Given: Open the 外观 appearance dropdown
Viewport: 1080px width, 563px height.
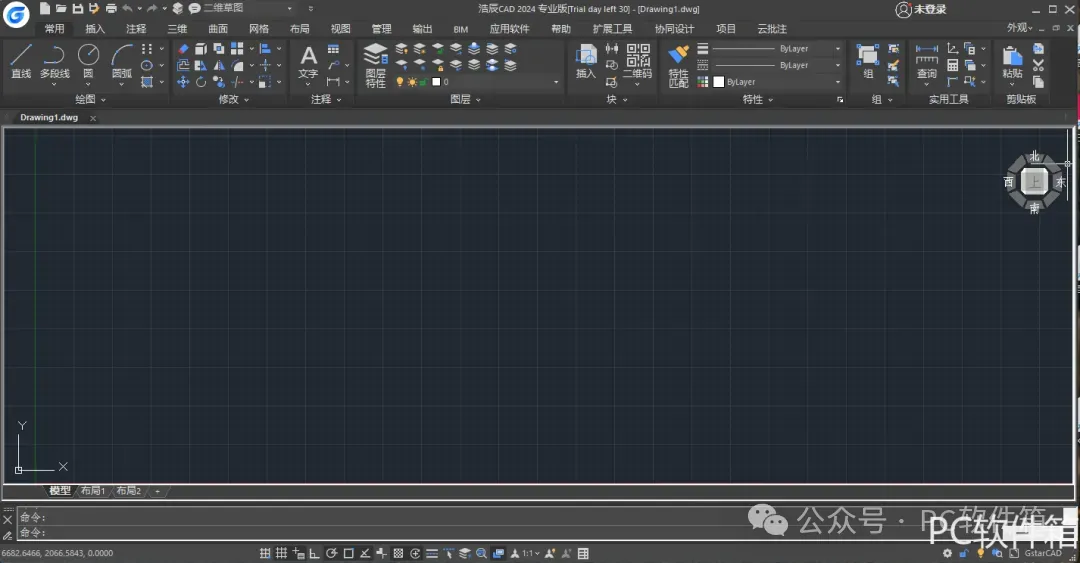Looking at the screenshot, I should (x=1019, y=28).
